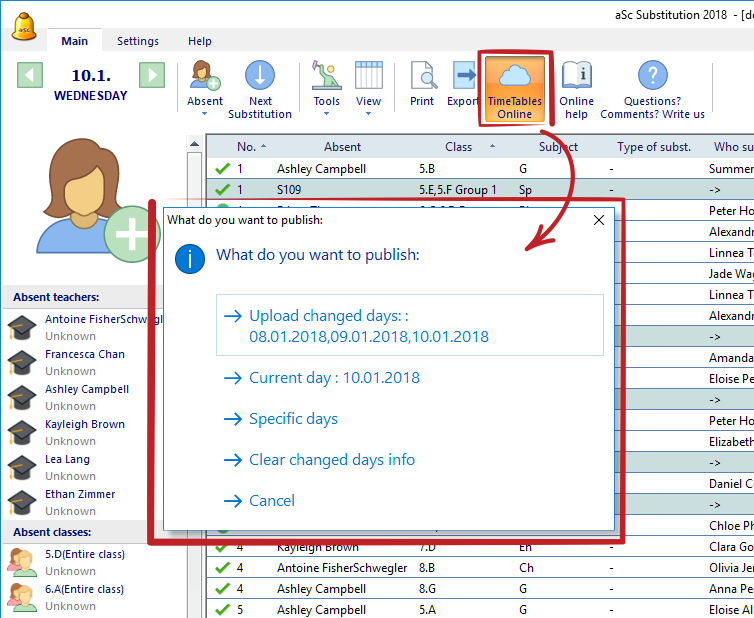Select absent teacher Ashley Campbell in sidebar
The height and width of the screenshot is (618, 754).
pyautogui.click(x=87, y=389)
